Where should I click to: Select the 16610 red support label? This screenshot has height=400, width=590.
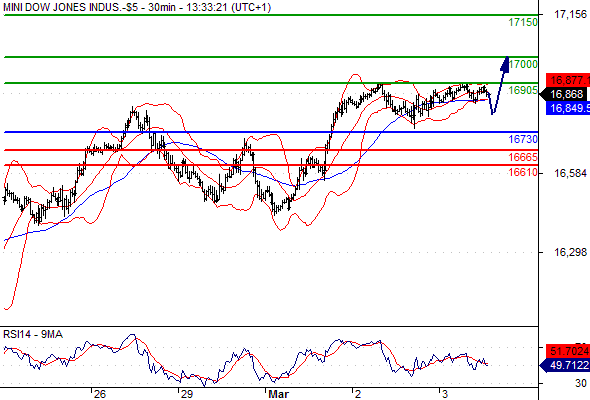coord(523,172)
